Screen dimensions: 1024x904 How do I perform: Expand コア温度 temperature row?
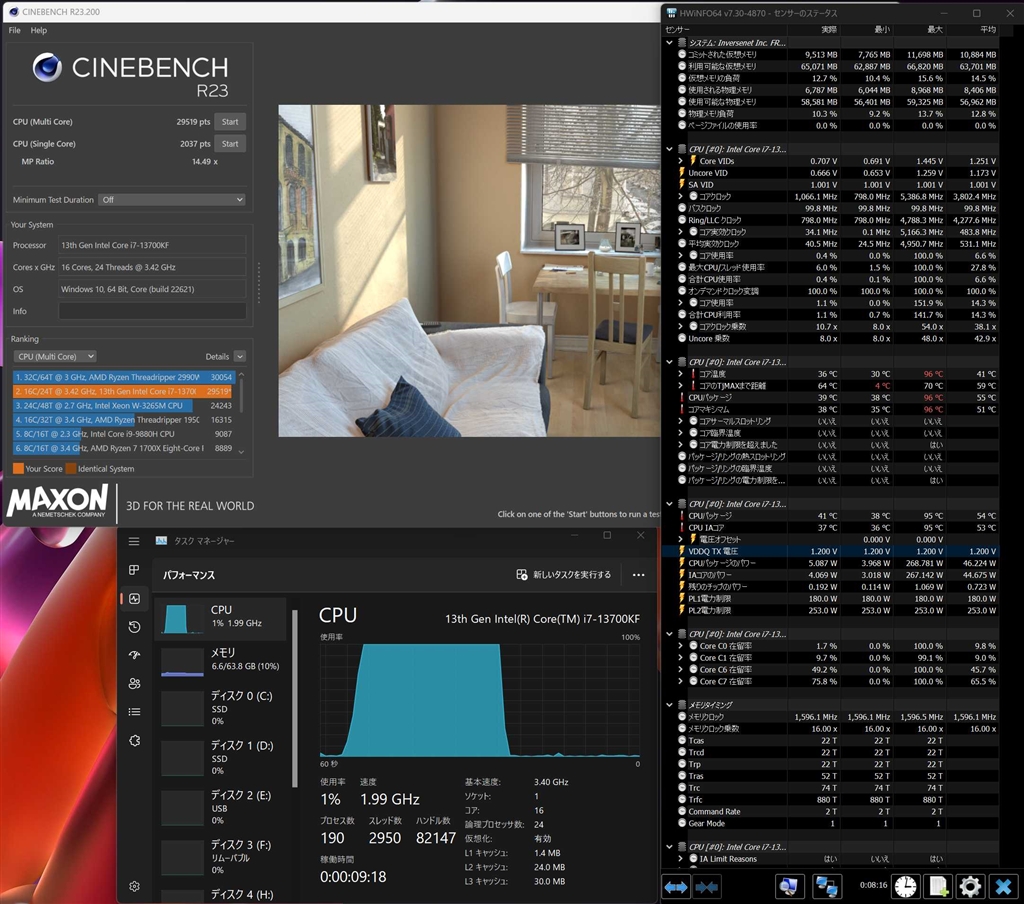[x=680, y=374]
